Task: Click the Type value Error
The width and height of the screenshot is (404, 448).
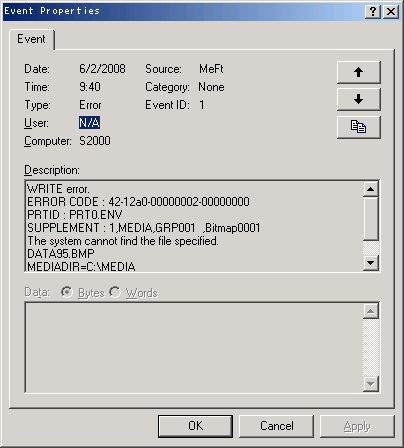Action: pyautogui.click(x=90, y=105)
